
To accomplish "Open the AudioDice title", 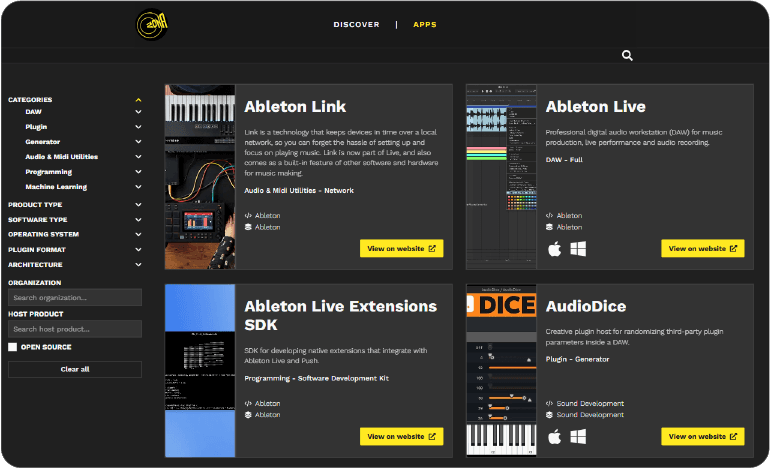I will click(x=586, y=306).
